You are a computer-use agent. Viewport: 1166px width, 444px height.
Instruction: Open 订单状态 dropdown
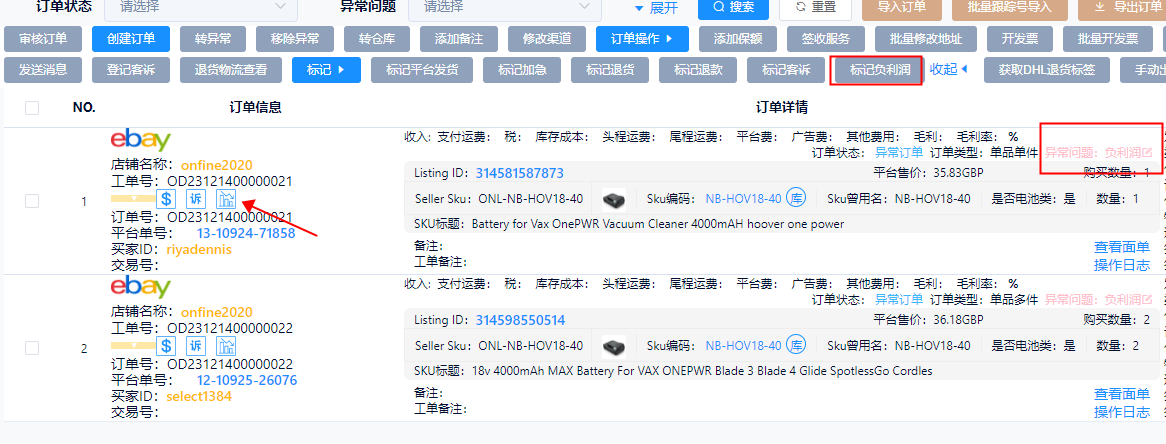(201, 7)
